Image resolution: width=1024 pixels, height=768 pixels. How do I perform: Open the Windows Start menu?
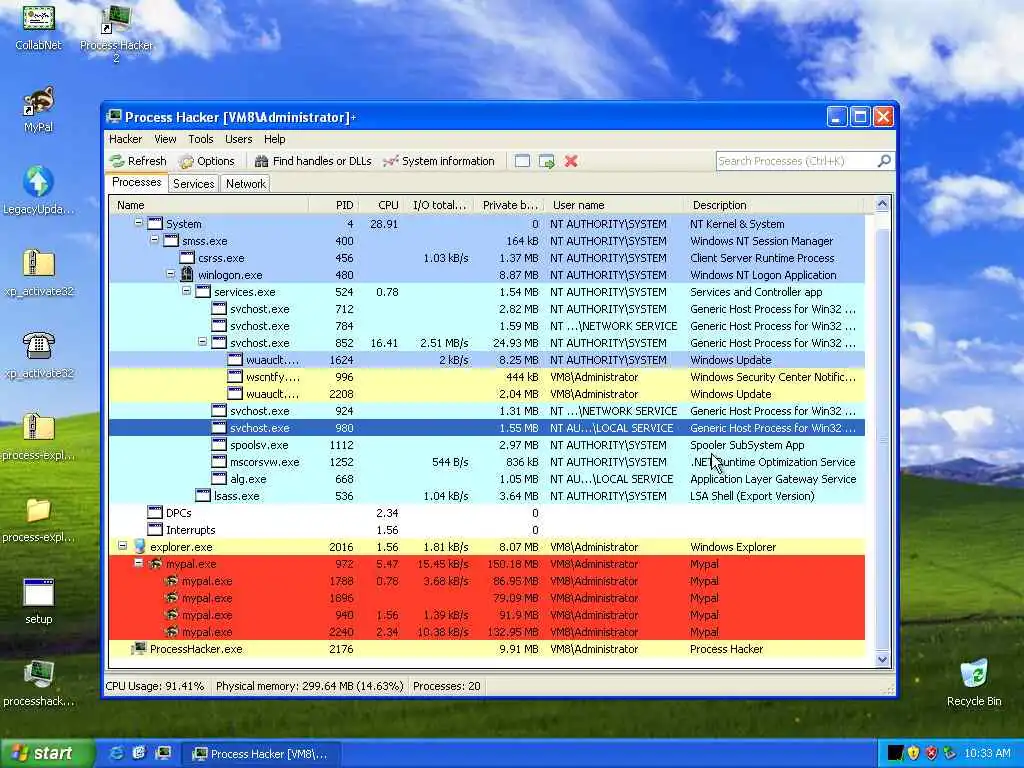tap(47, 754)
